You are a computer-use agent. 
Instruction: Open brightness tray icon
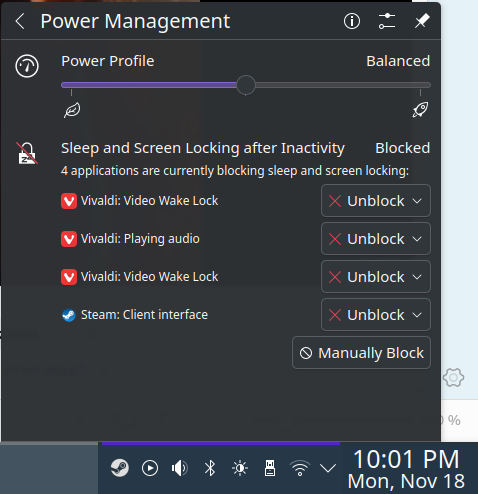point(240,468)
